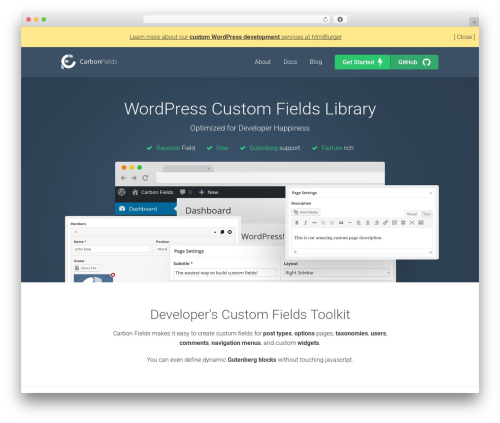Click the GitHub button
This screenshot has width=500, height=423.
pyautogui.click(x=414, y=62)
